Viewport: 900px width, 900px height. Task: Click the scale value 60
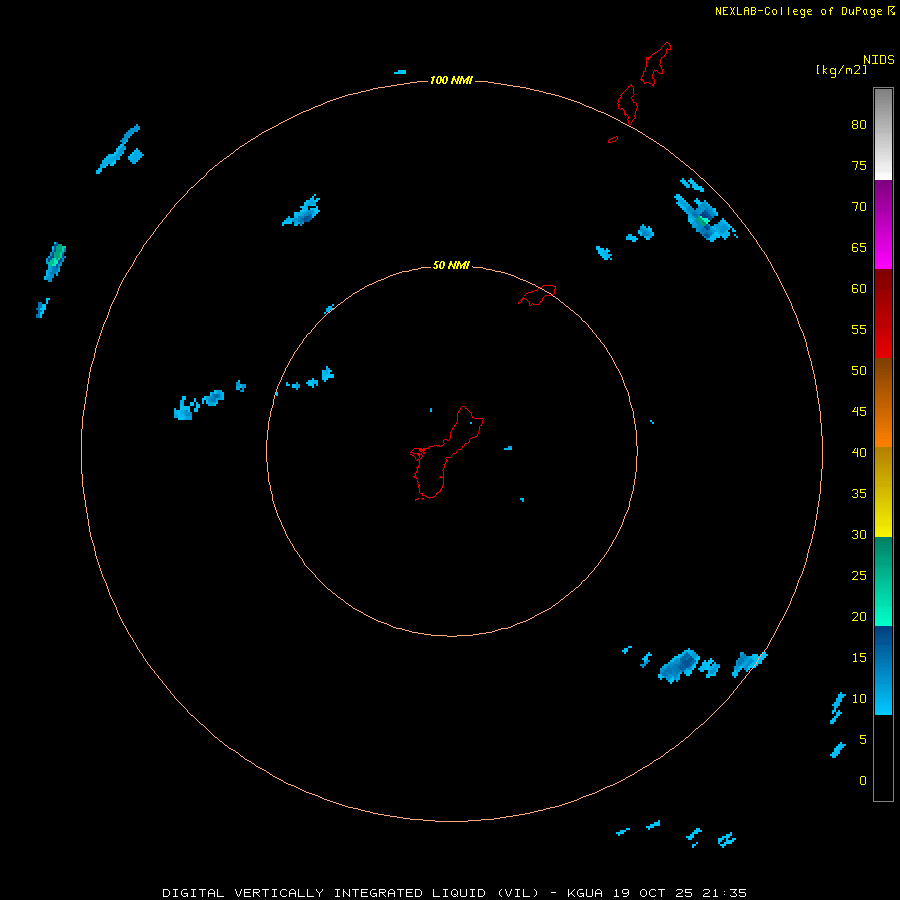point(859,289)
